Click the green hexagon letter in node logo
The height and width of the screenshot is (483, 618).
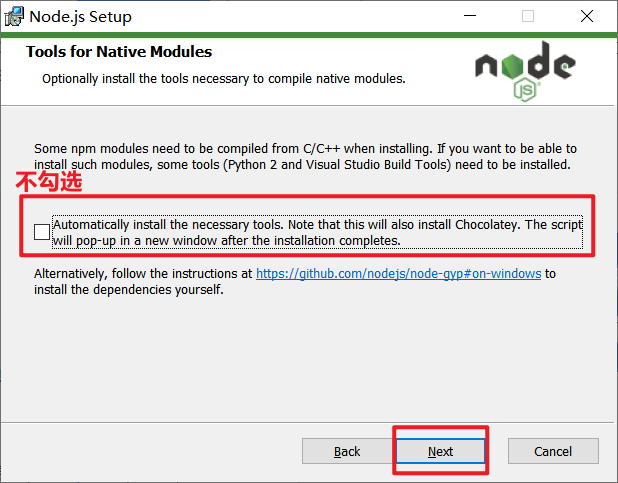coord(512,65)
